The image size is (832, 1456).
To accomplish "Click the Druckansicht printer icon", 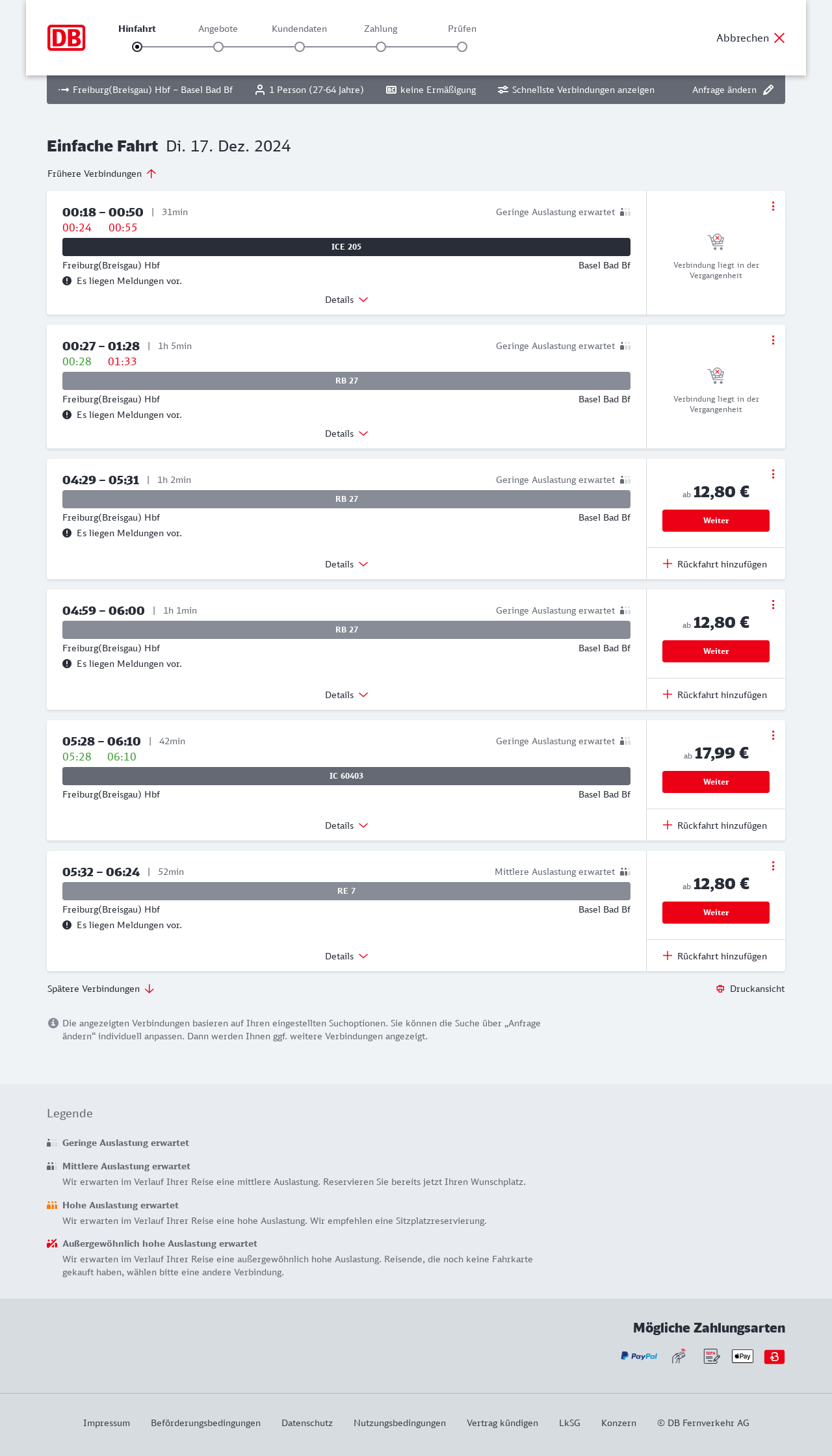I will tap(720, 989).
